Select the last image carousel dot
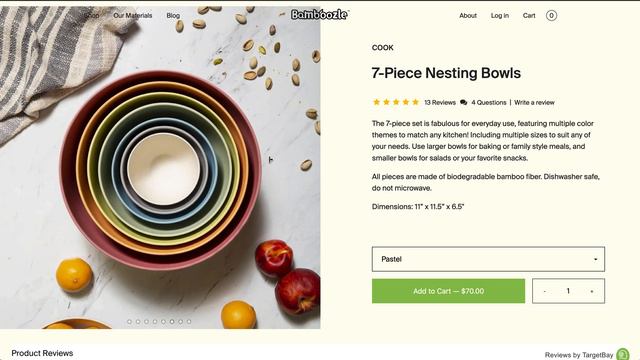This screenshot has height=360, width=640. (189, 322)
